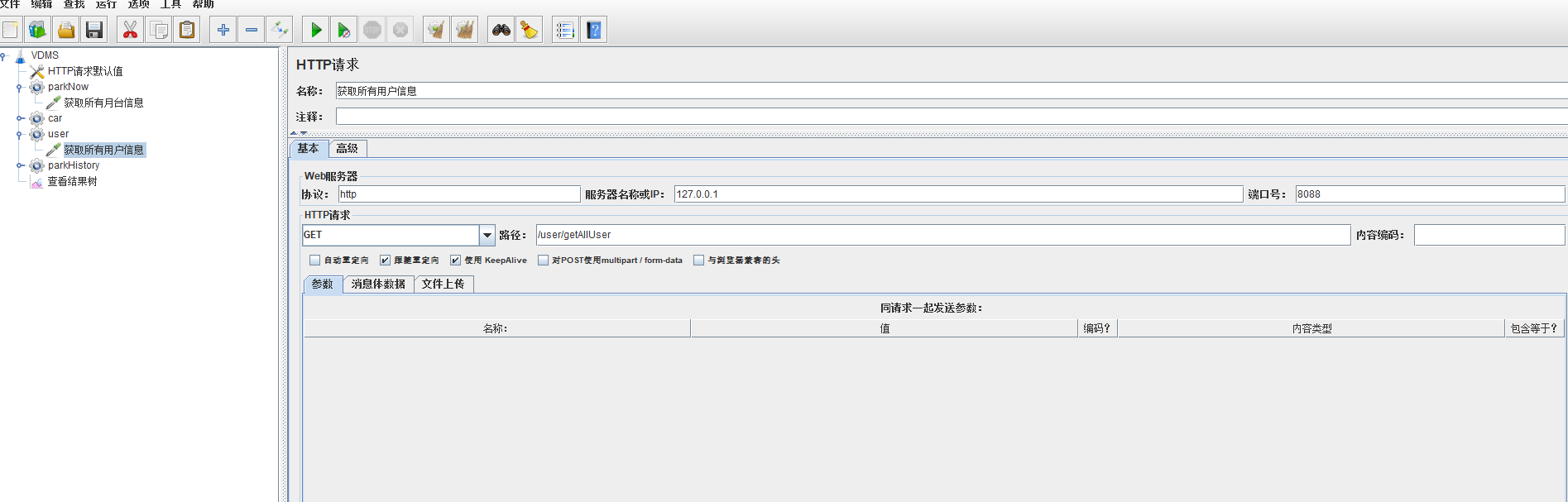This screenshot has width=1568, height=502.
Task: Expand the parkHistory tree node
Action: click(x=20, y=165)
